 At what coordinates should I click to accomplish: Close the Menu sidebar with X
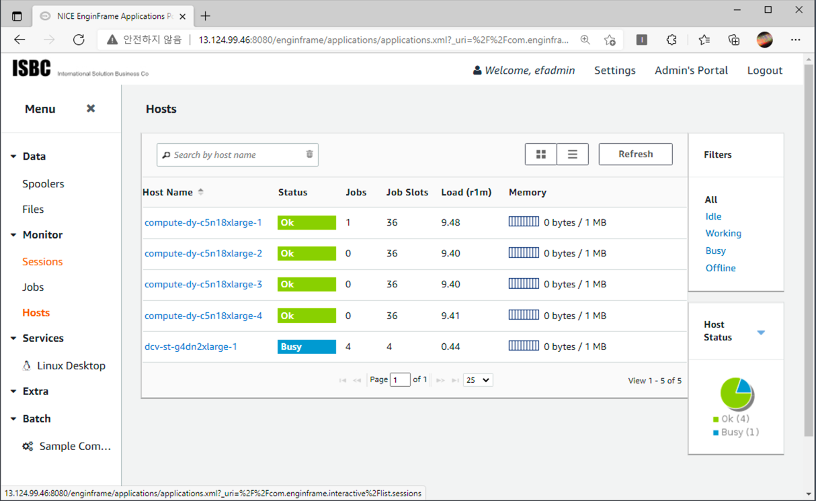pyautogui.click(x=91, y=108)
